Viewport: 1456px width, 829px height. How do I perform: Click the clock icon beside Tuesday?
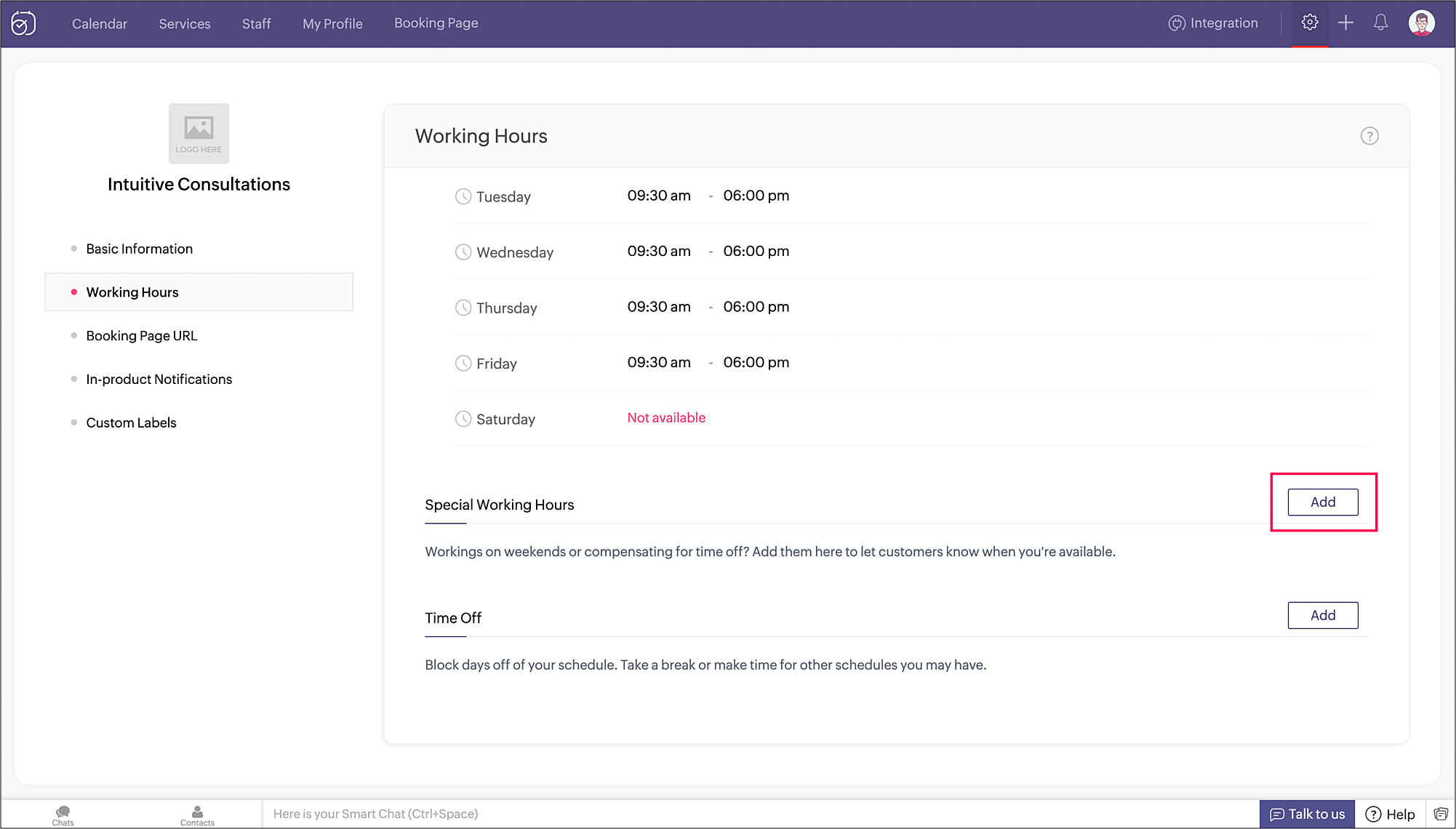[x=463, y=196]
